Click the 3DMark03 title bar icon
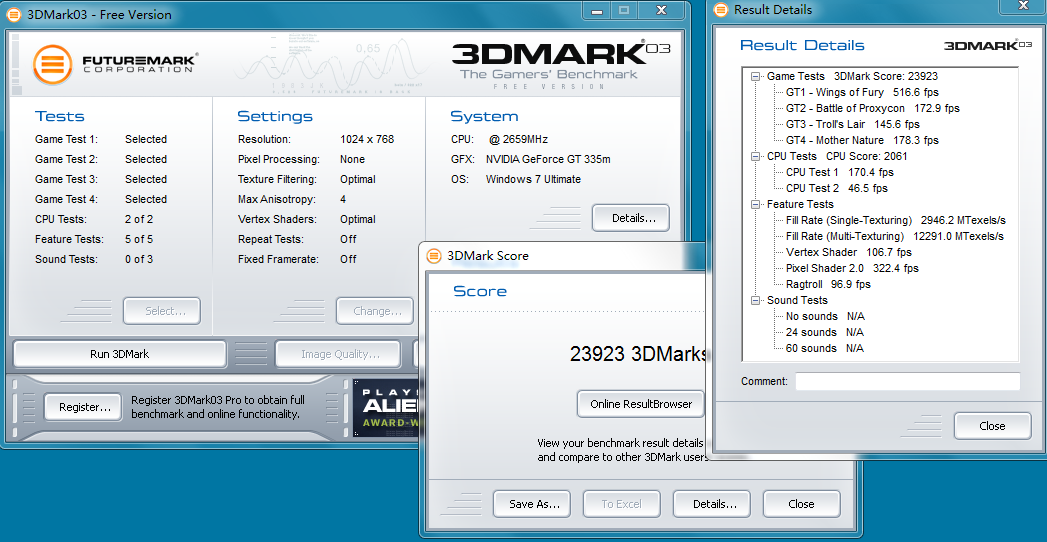The image size is (1047, 542). click(14, 15)
